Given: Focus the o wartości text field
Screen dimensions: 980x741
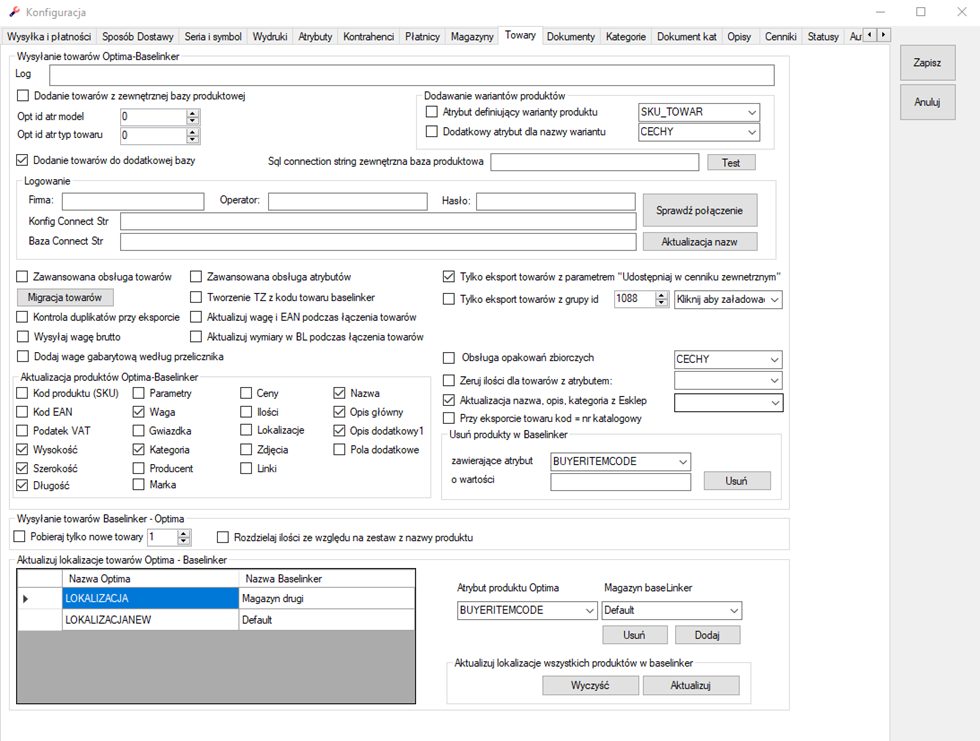Looking at the screenshot, I should [621, 482].
